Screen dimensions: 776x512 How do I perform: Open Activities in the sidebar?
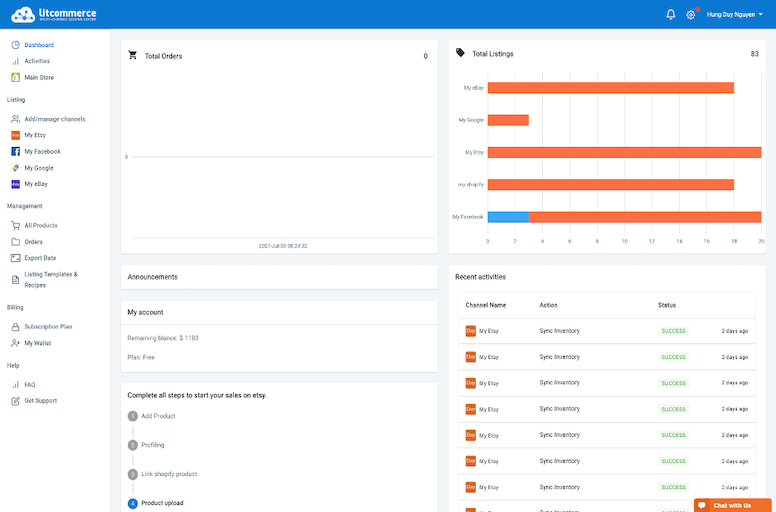(x=37, y=61)
